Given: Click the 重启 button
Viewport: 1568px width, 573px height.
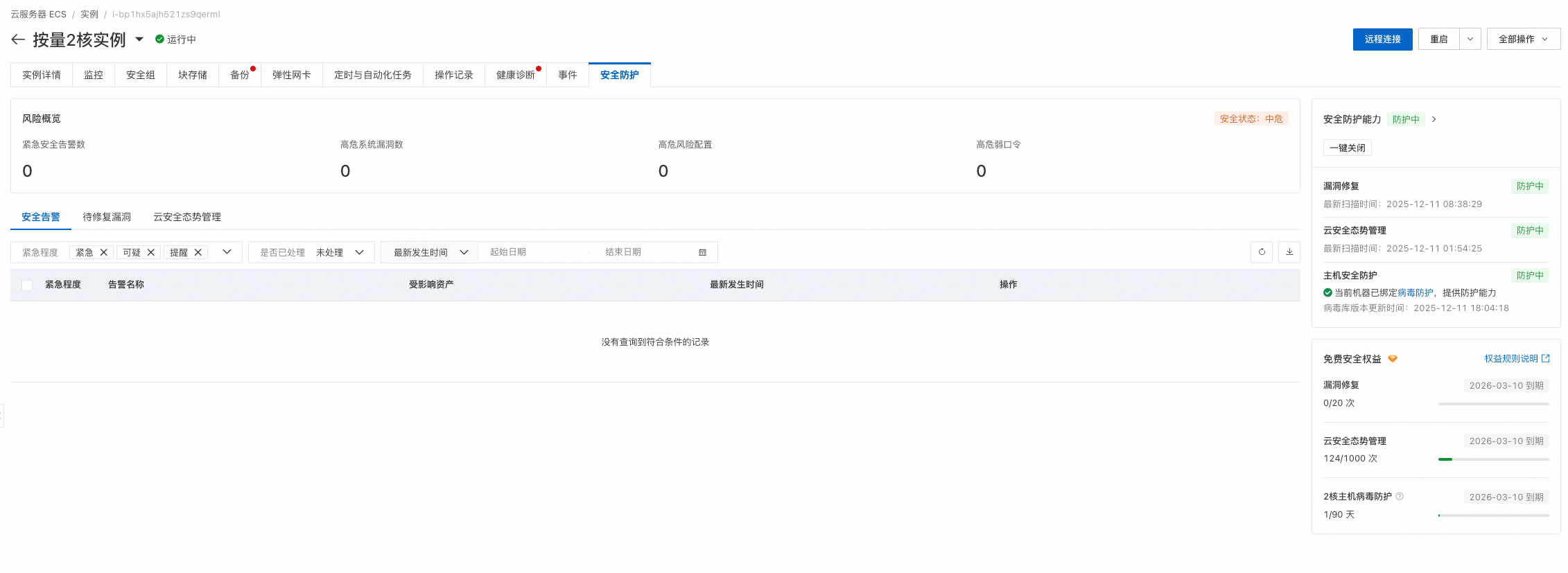Looking at the screenshot, I should [x=1439, y=39].
